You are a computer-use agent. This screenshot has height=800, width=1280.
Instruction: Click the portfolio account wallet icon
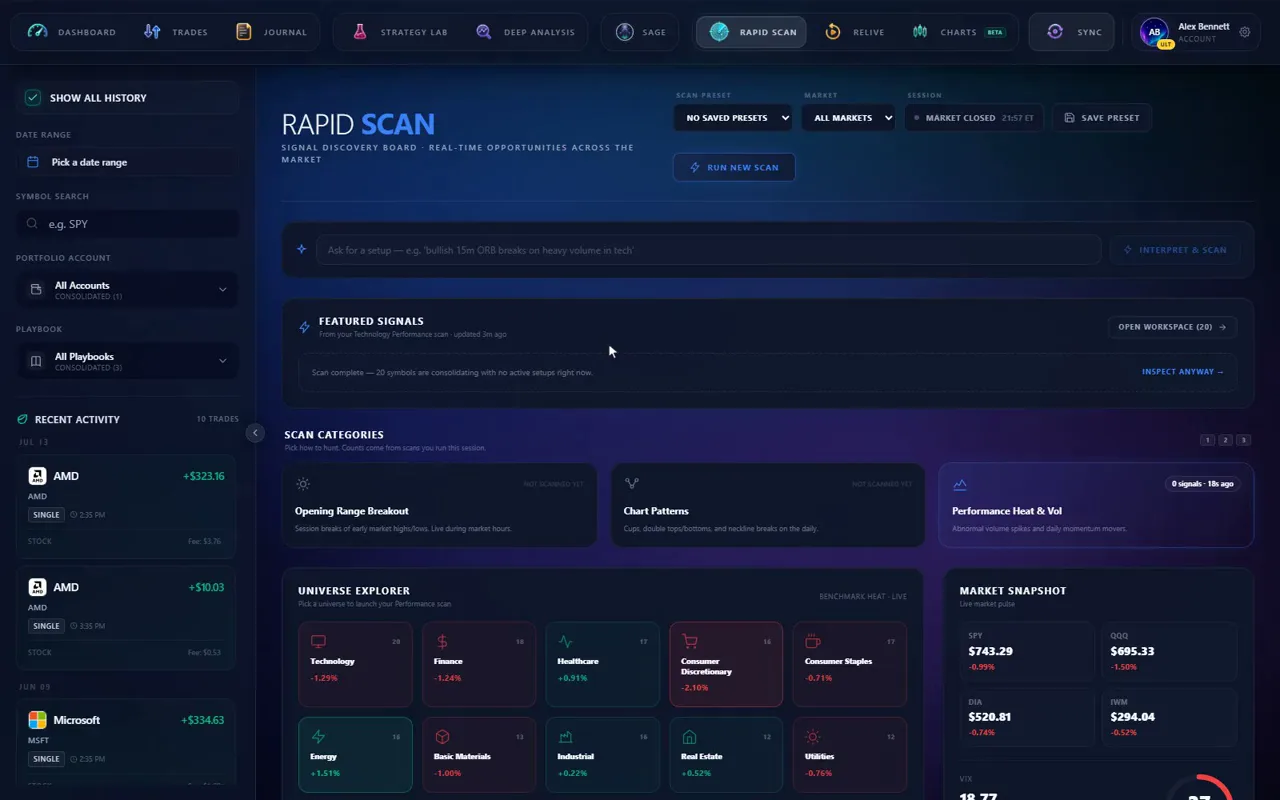point(36,290)
